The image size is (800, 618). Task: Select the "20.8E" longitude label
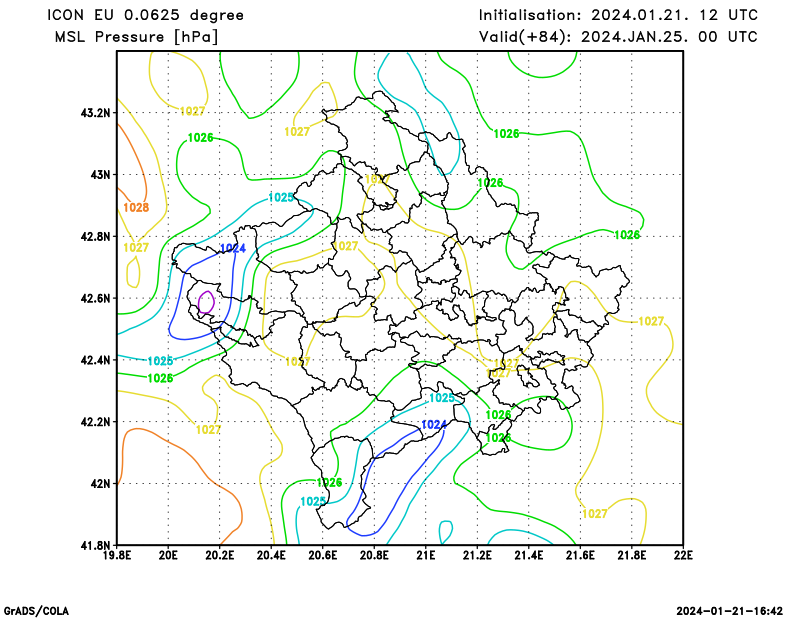pos(374,555)
